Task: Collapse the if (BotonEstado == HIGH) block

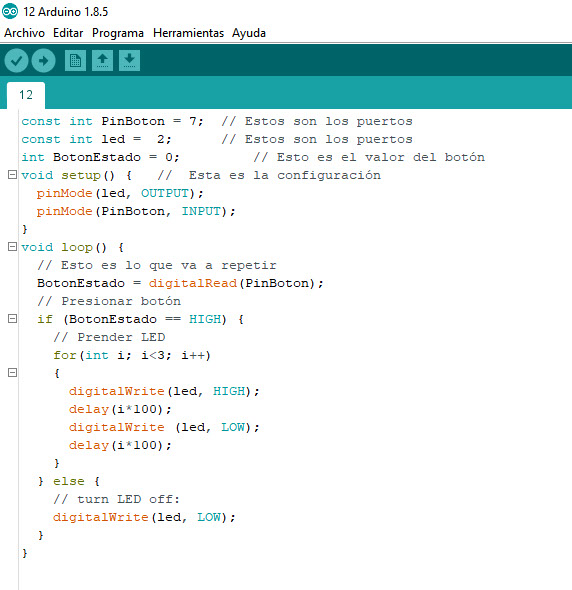Action: click(x=12, y=319)
